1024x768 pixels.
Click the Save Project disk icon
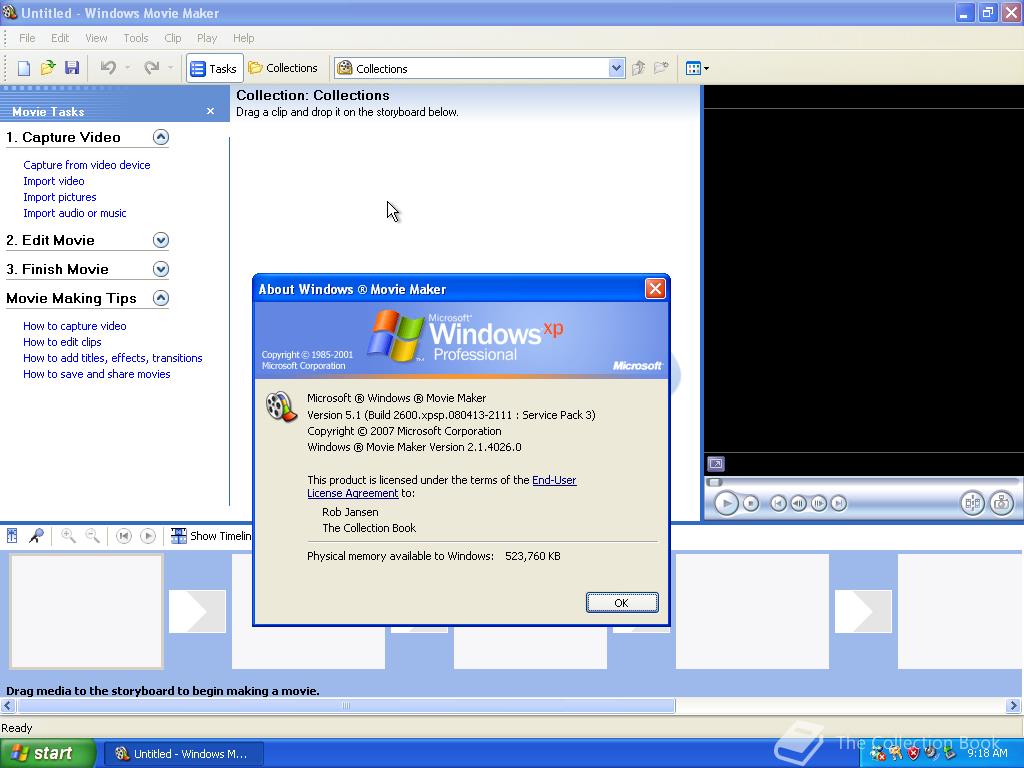pos(72,68)
